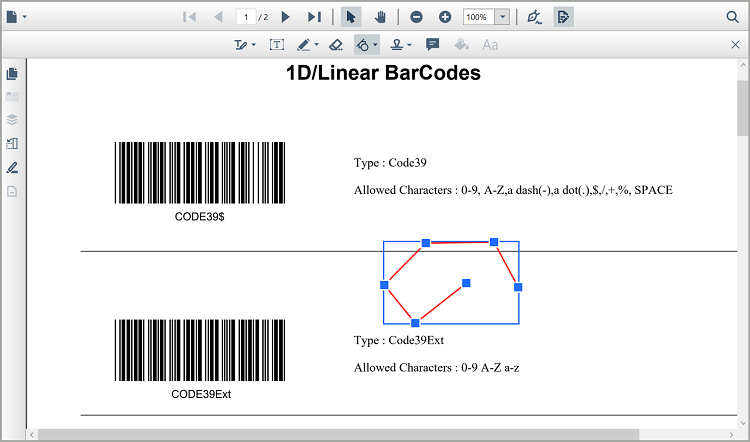Jump to the last page
Viewport: 750px width, 442px height.
[x=314, y=17]
